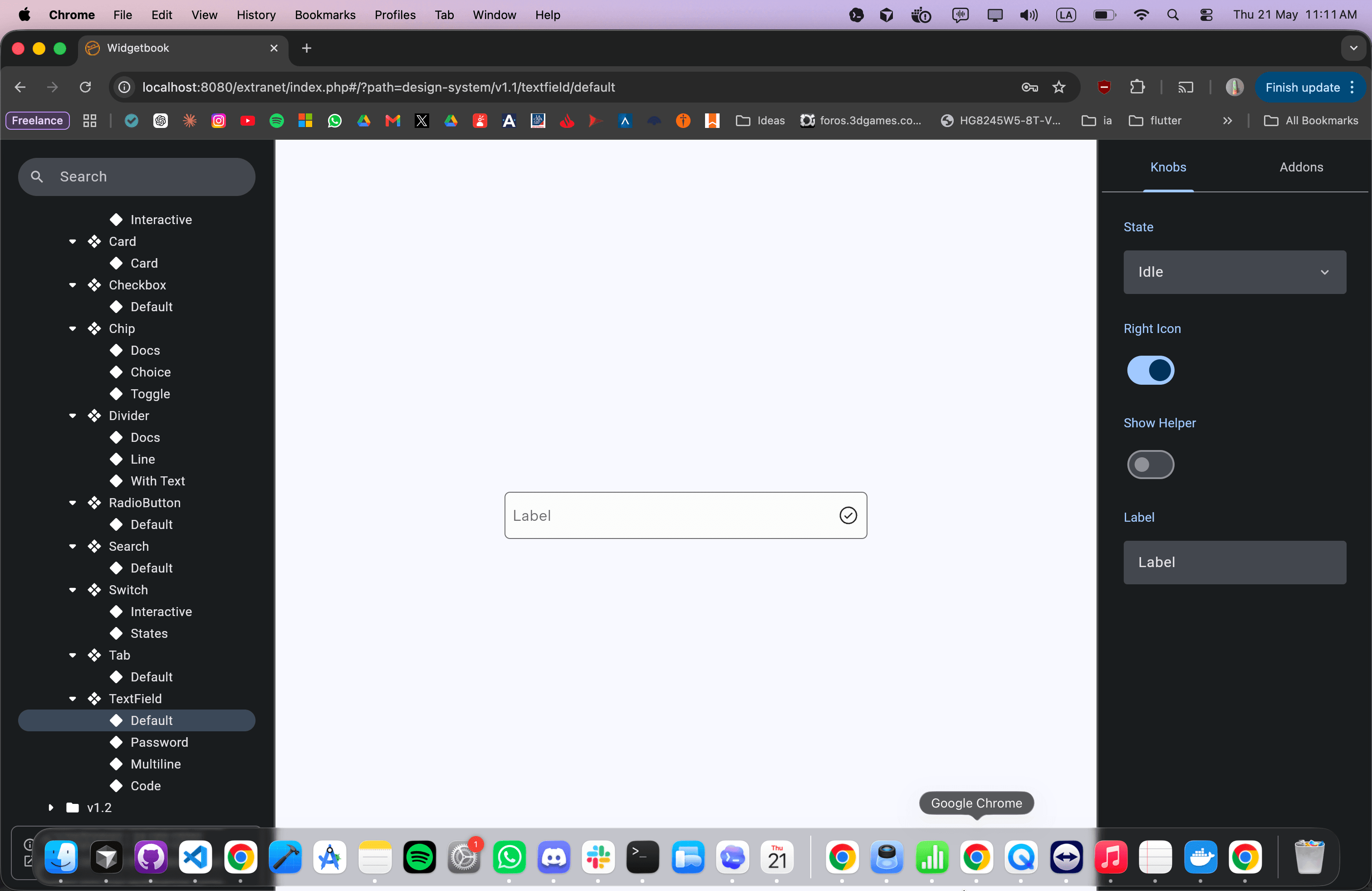This screenshot has height=891, width=1372.
Task: Open the Gmail bookmark icon
Action: [x=392, y=121]
